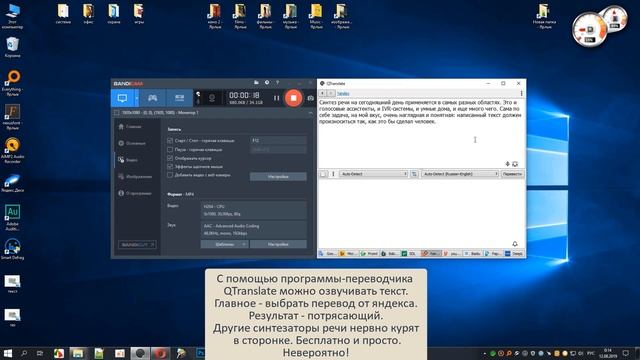Swap languages in QTranslate
The height and width of the screenshot is (360, 640).
(x=414, y=174)
